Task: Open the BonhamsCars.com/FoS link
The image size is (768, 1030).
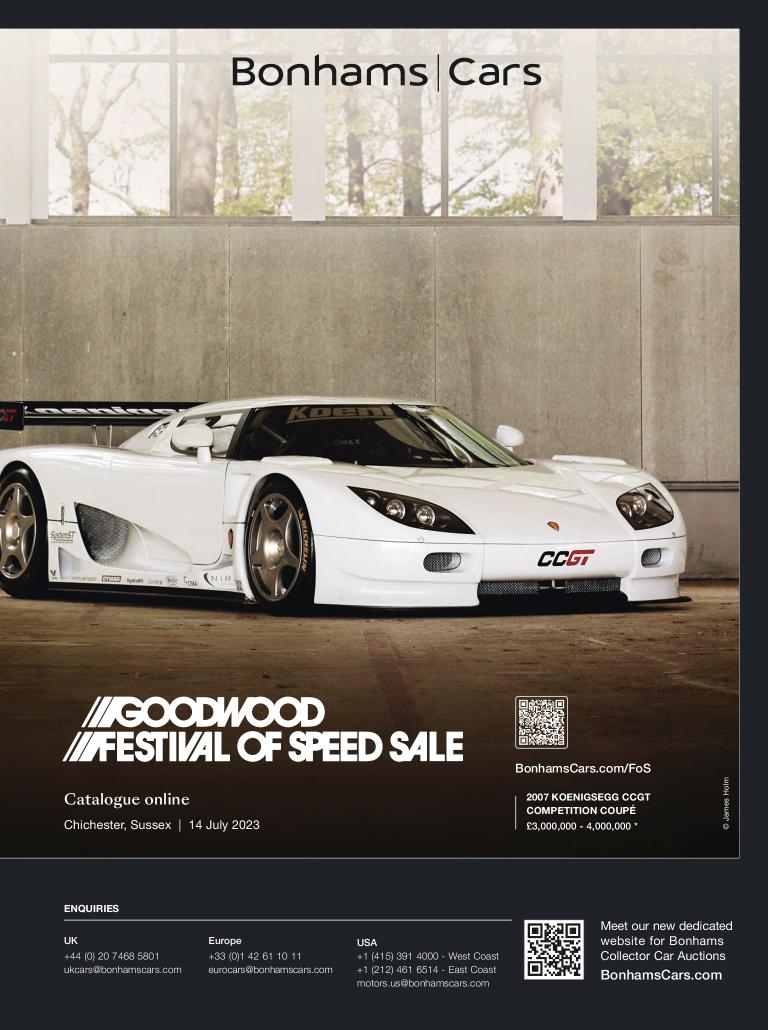Action: 583,769
